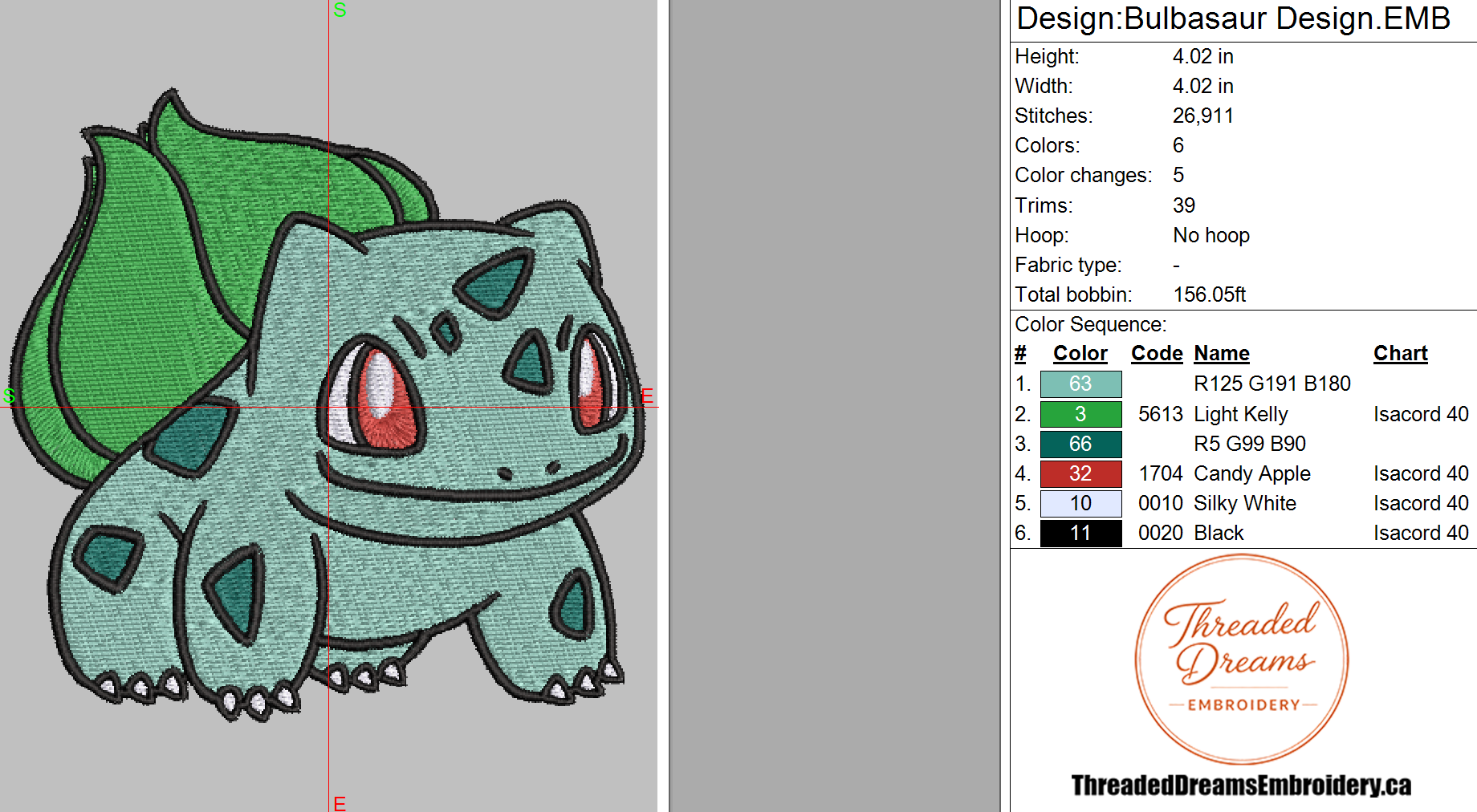Click the 'Height:' label
1477x812 pixels.
(1047, 57)
